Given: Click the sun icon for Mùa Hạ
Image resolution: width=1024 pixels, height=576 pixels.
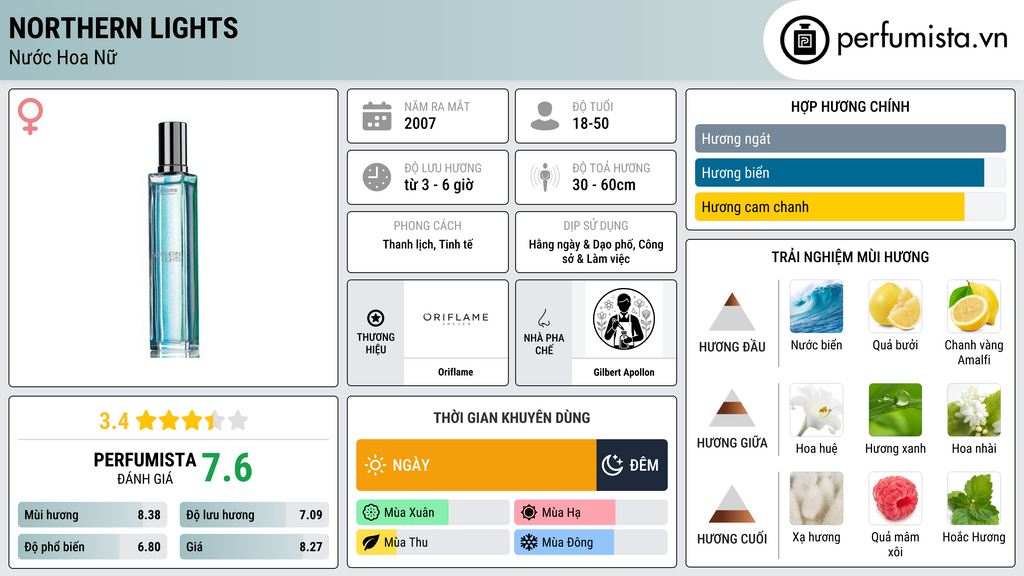Looking at the screenshot, I should tap(529, 513).
